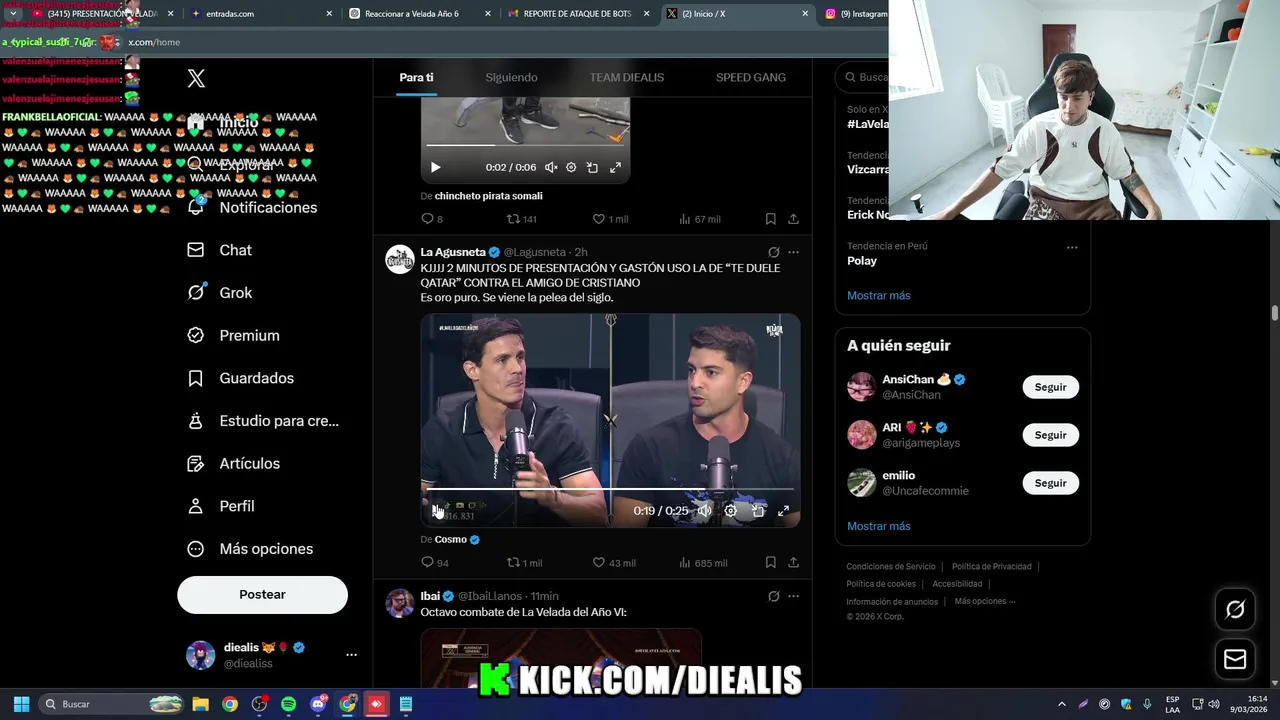
Task: Like the post with 43 mil likes
Action: click(614, 563)
